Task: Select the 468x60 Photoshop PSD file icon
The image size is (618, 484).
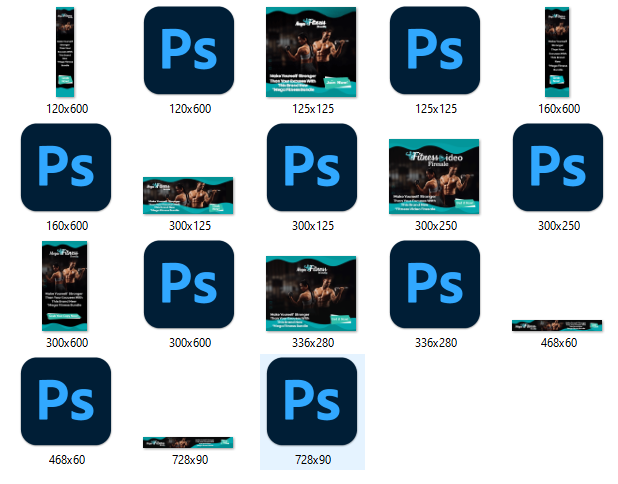Action: tap(66, 402)
